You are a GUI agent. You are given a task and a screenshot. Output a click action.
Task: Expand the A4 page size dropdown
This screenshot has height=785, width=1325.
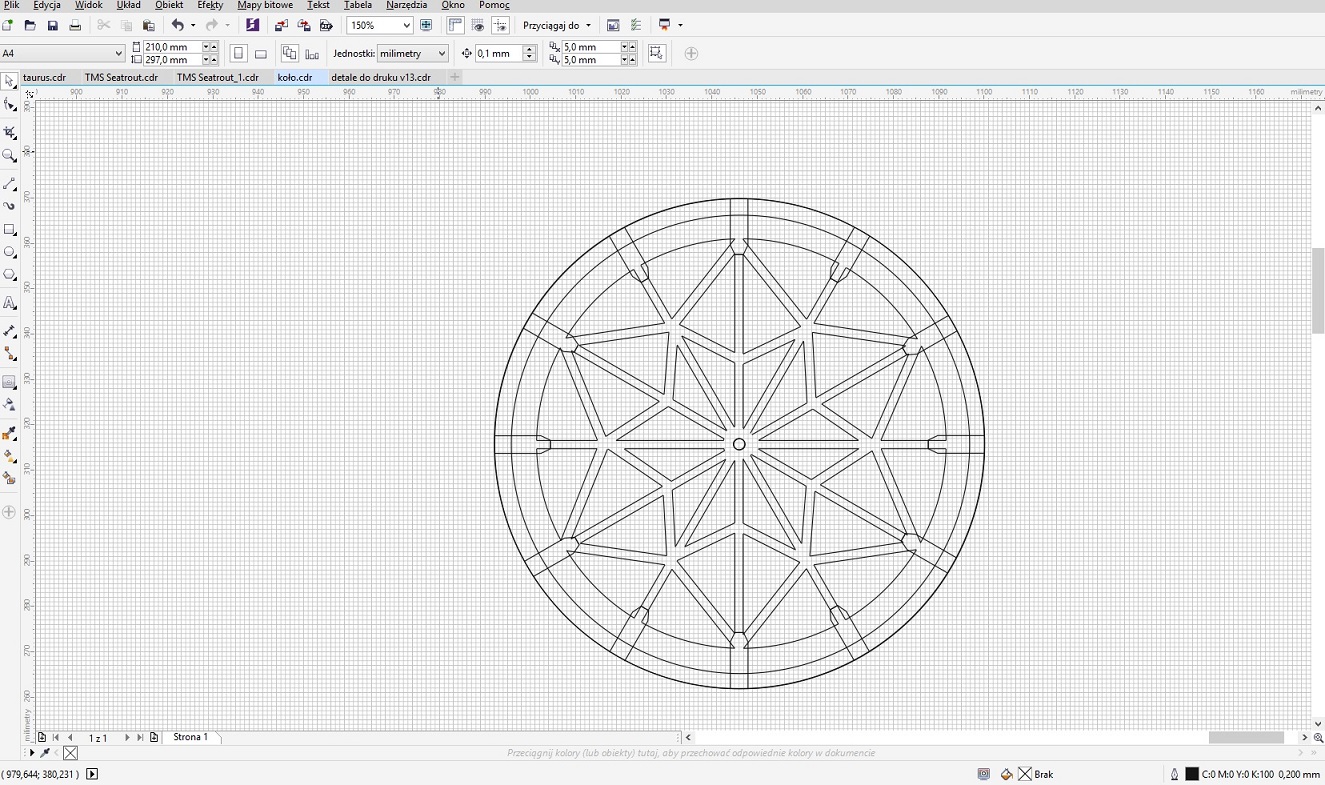(118, 54)
